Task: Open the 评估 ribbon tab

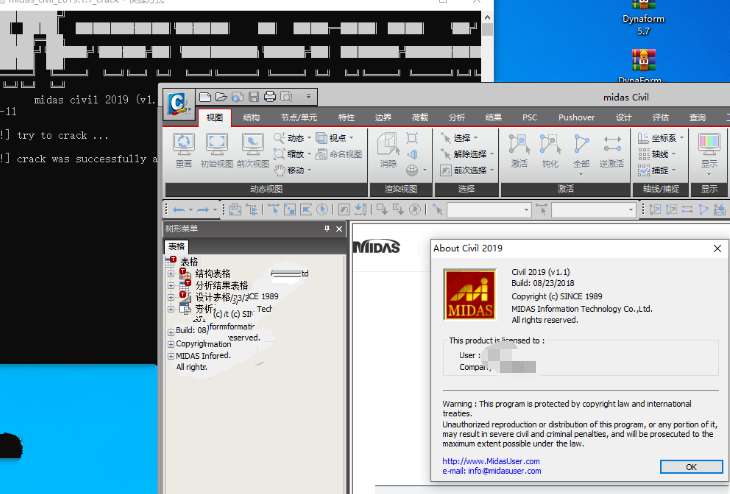Action: point(660,117)
